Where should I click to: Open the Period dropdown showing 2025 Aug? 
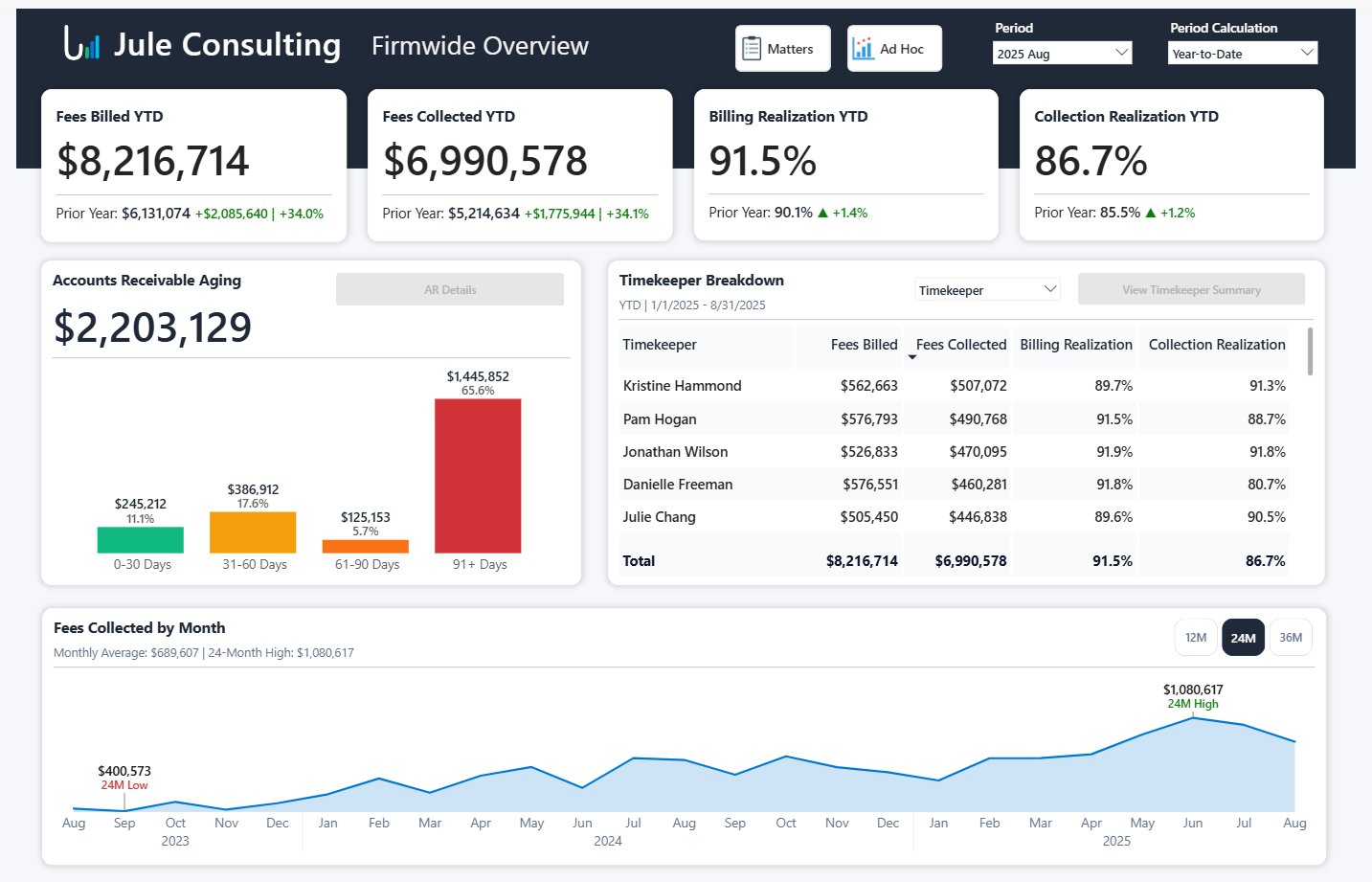1062,54
